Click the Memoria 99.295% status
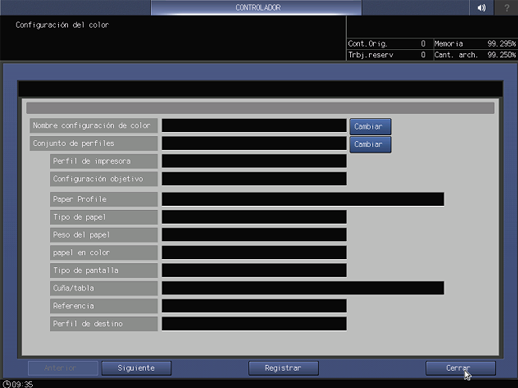Screen dimensions: 518x388 475,44
